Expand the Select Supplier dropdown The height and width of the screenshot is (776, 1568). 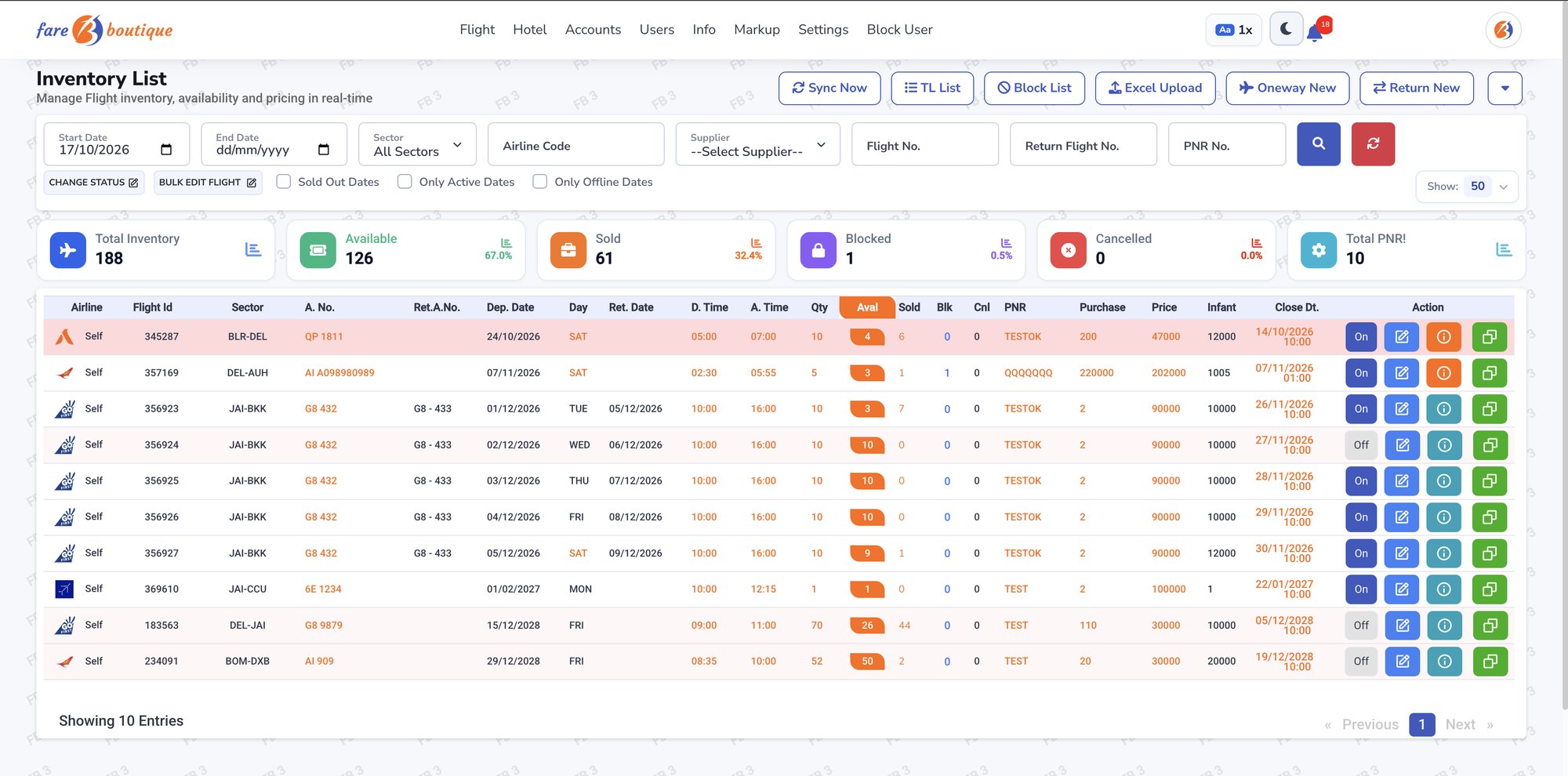pyautogui.click(x=757, y=144)
